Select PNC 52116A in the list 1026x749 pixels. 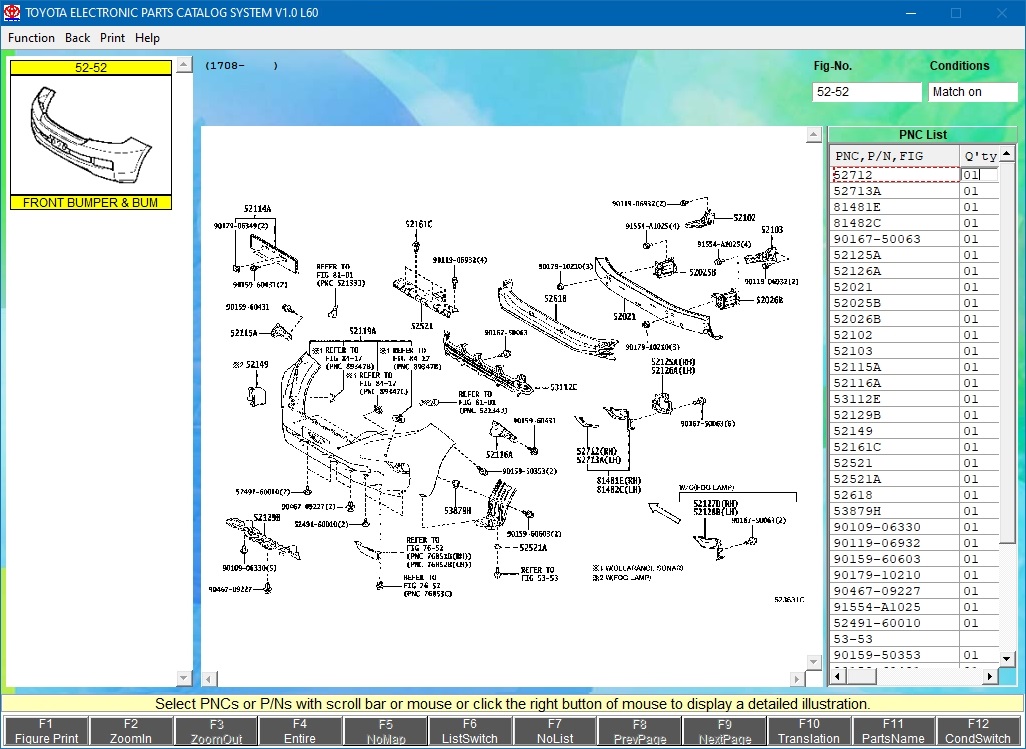[x=895, y=383]
